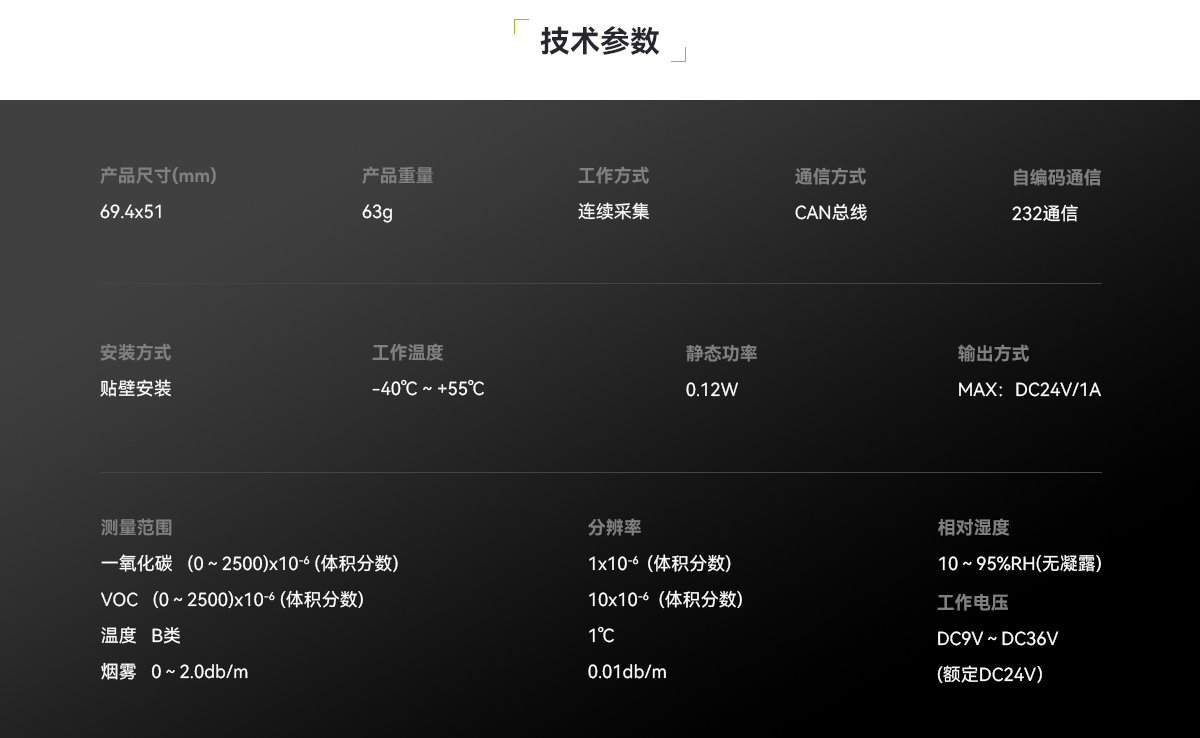This screenshot has height=738, width=1200.
Task: Click the 232通信 value
Action: pos(1044,214)
